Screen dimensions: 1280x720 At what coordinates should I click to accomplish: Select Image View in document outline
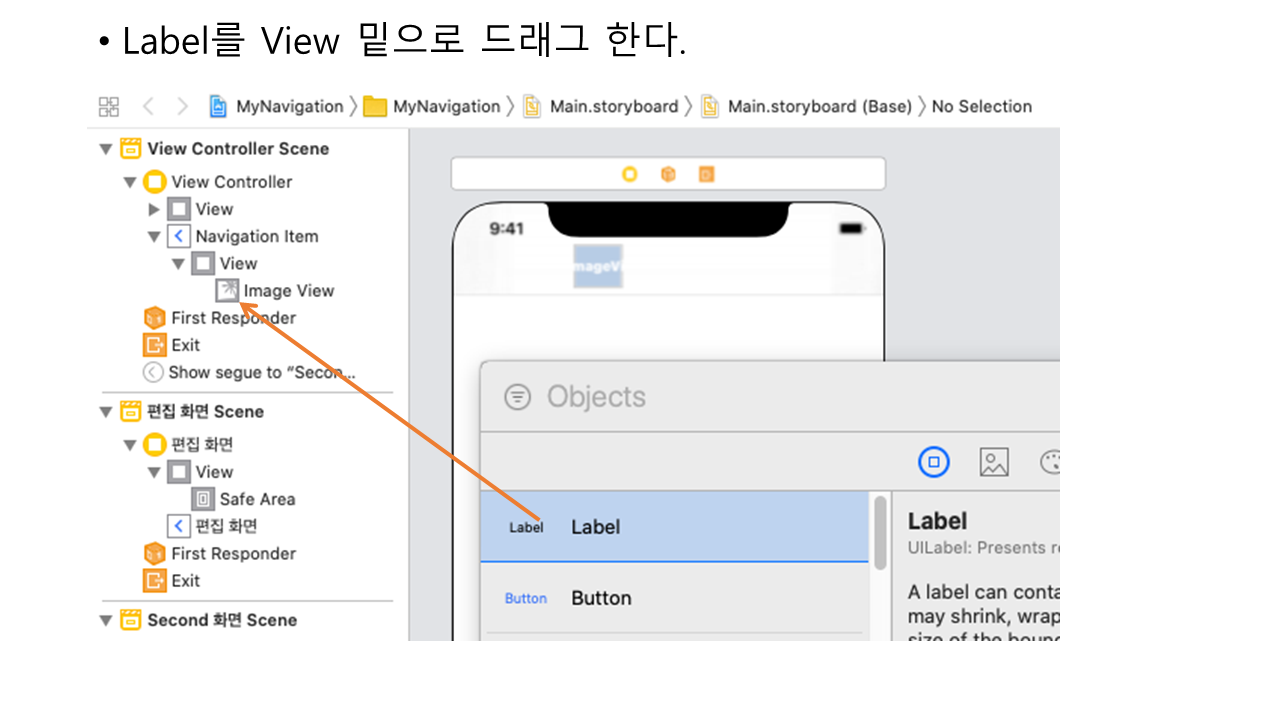(x=288, y=291)
